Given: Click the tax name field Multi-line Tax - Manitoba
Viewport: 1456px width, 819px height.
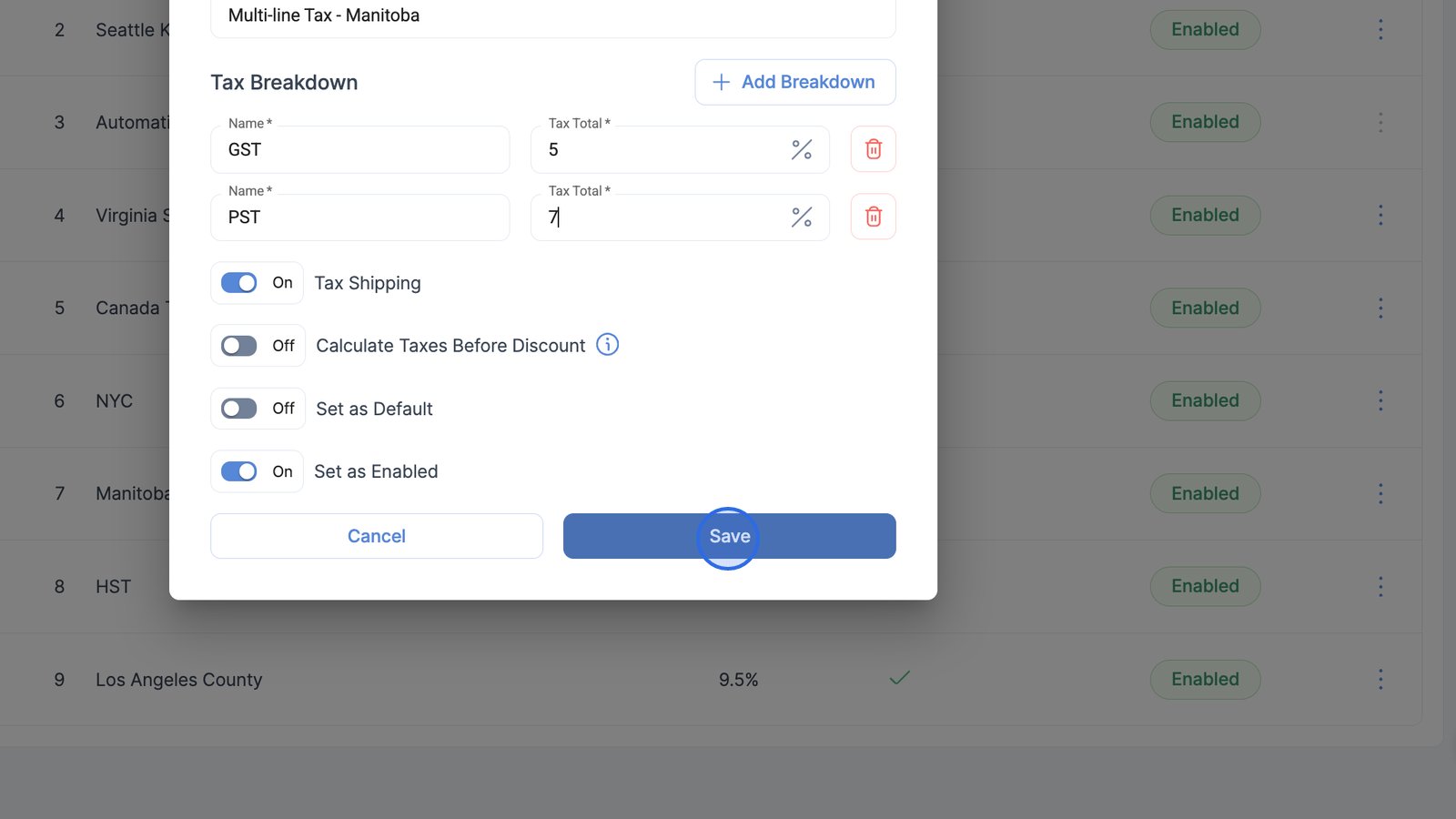Looking at the screenshot, I should tap(552, 15).
